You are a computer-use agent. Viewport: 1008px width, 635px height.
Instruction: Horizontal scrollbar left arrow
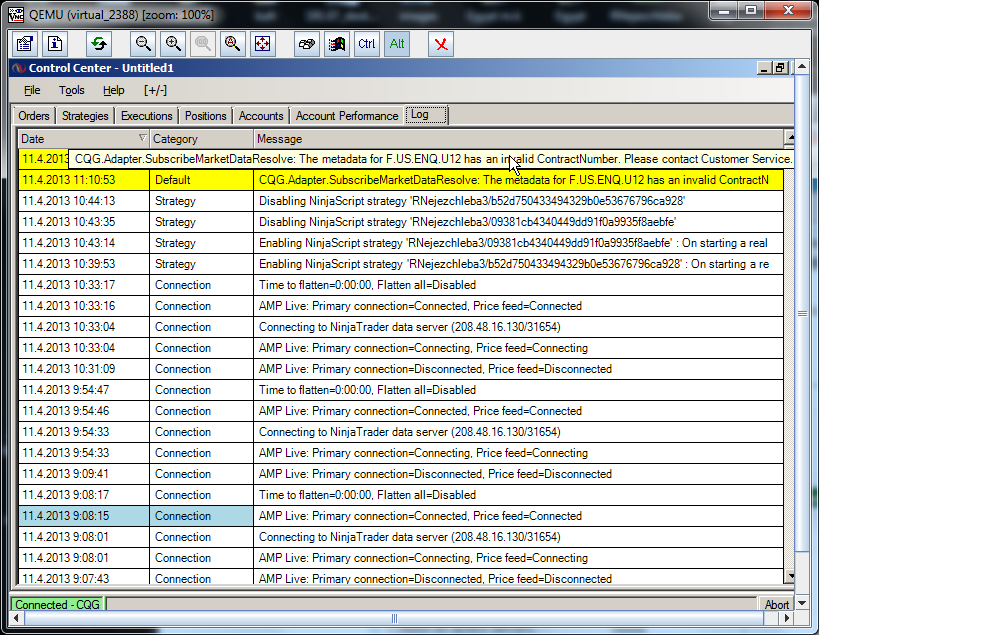[x=16, y=618]
